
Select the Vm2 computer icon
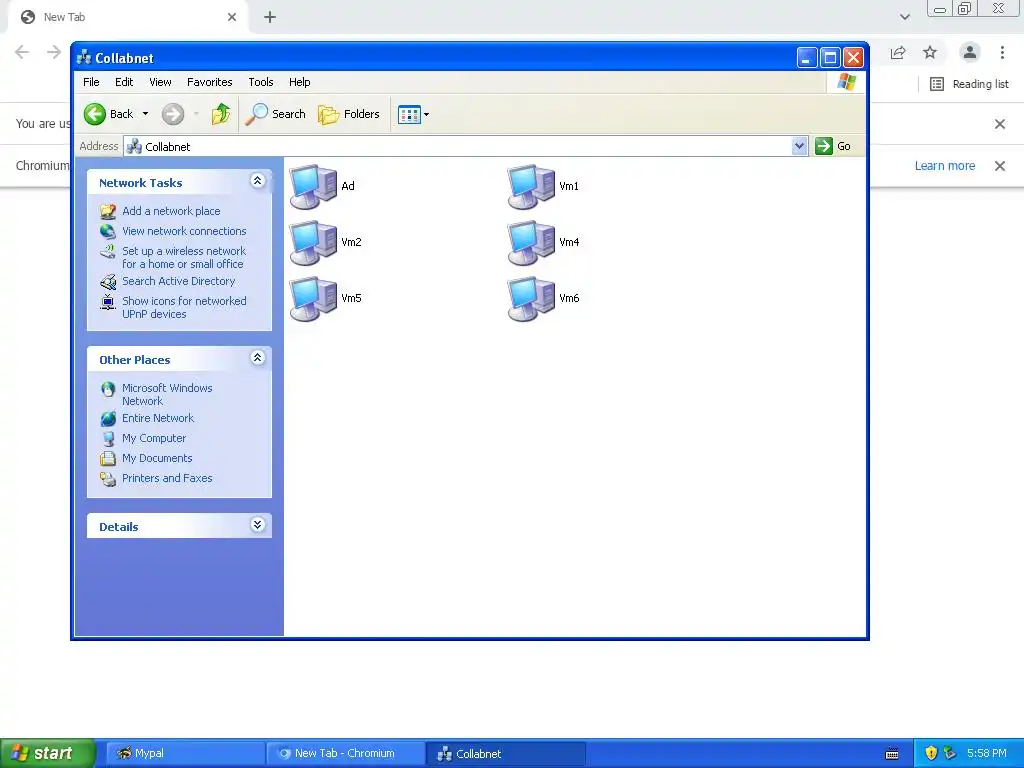pyautogui.click(x=314, y=243)
